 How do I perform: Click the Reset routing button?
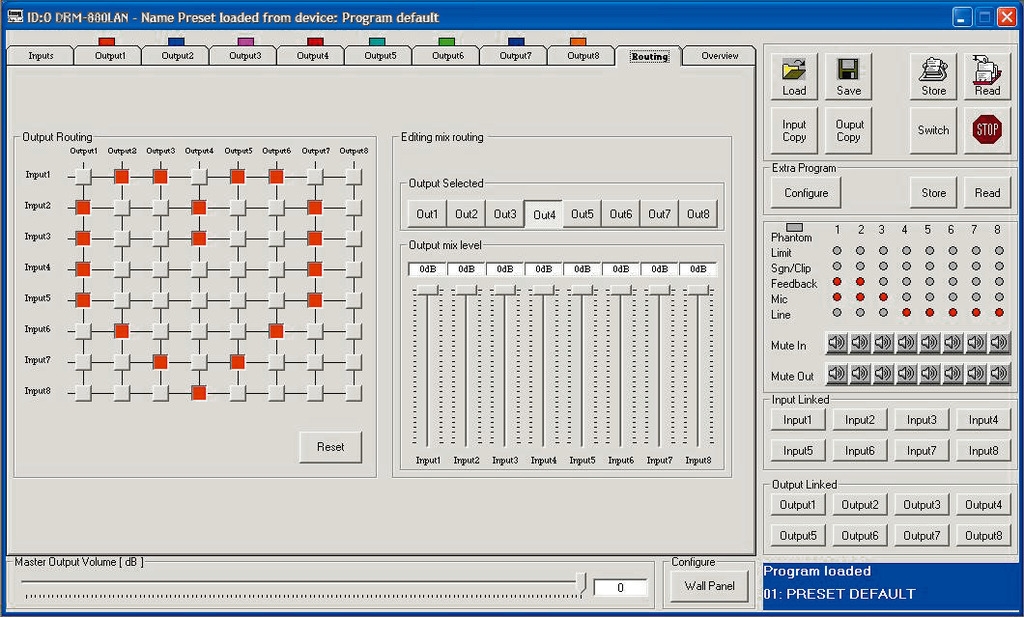tap(330, 447)
